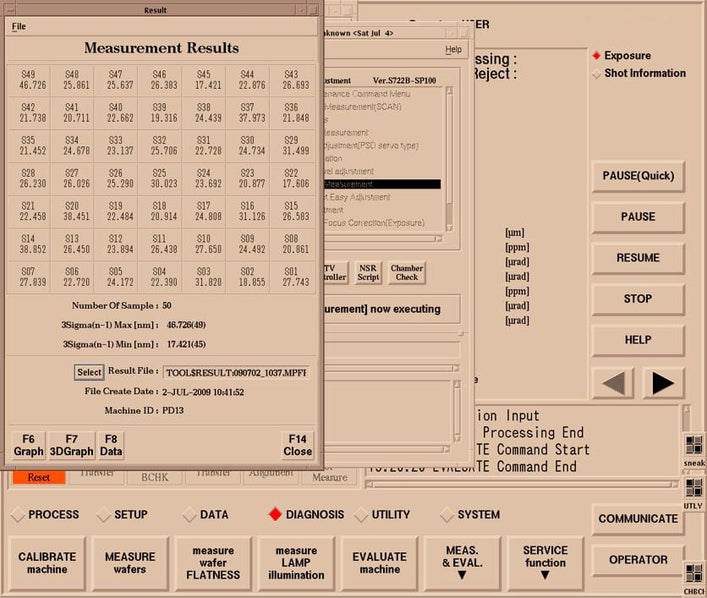
Task: Click the RESUME button
Action: 638,258
